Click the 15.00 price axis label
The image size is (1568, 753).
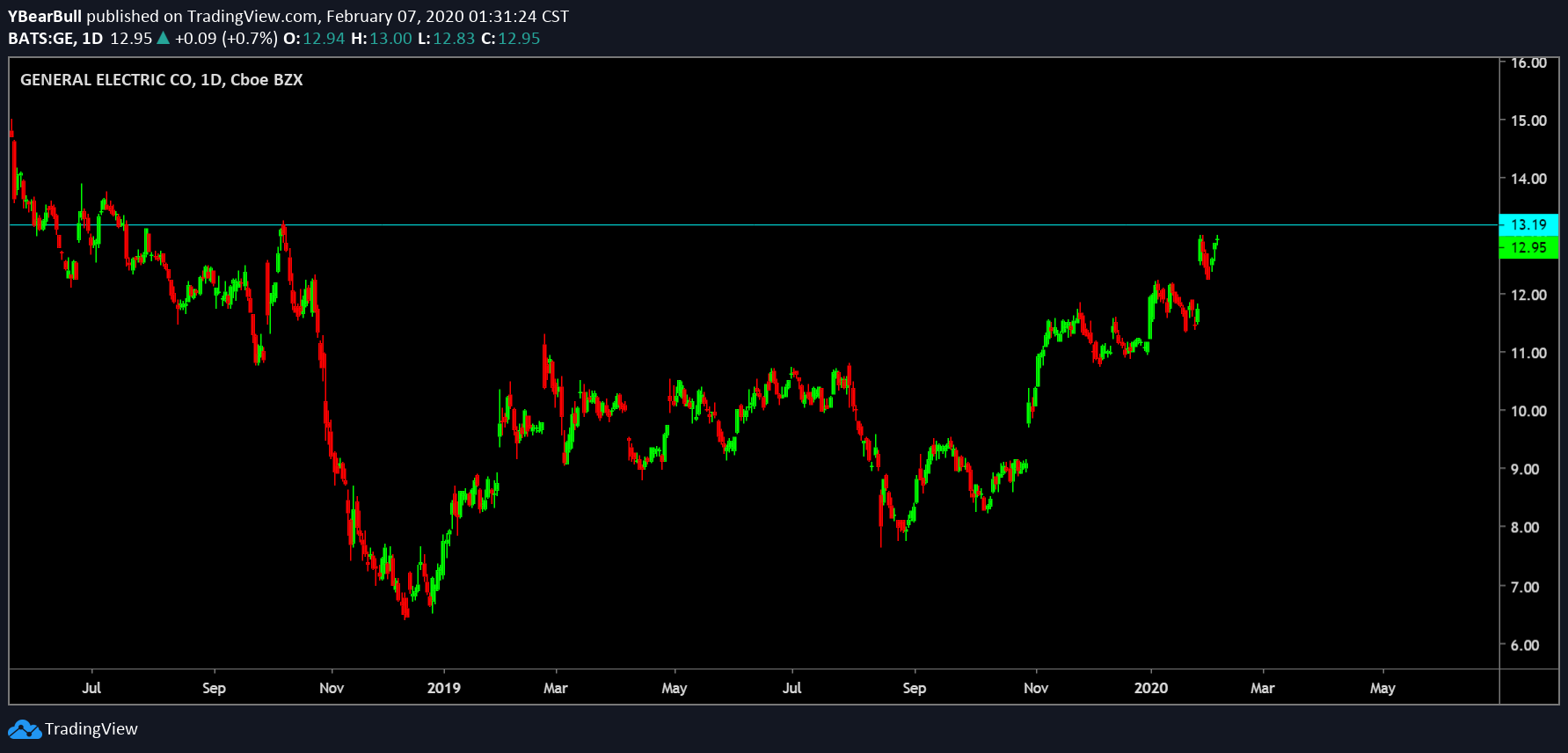pos(1528,121)
